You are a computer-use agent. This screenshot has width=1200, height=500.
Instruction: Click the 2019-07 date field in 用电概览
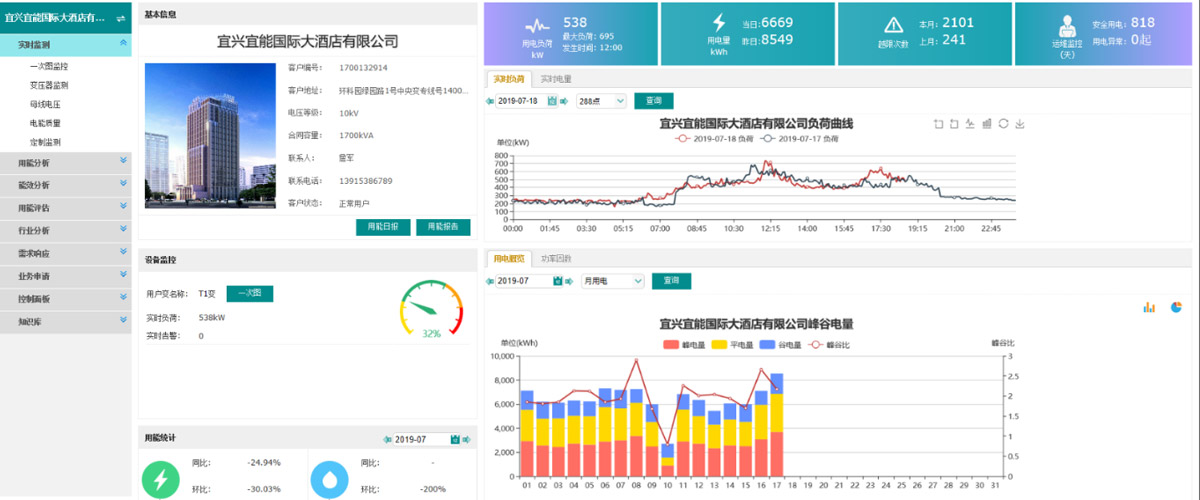click(x=518, y=281)
